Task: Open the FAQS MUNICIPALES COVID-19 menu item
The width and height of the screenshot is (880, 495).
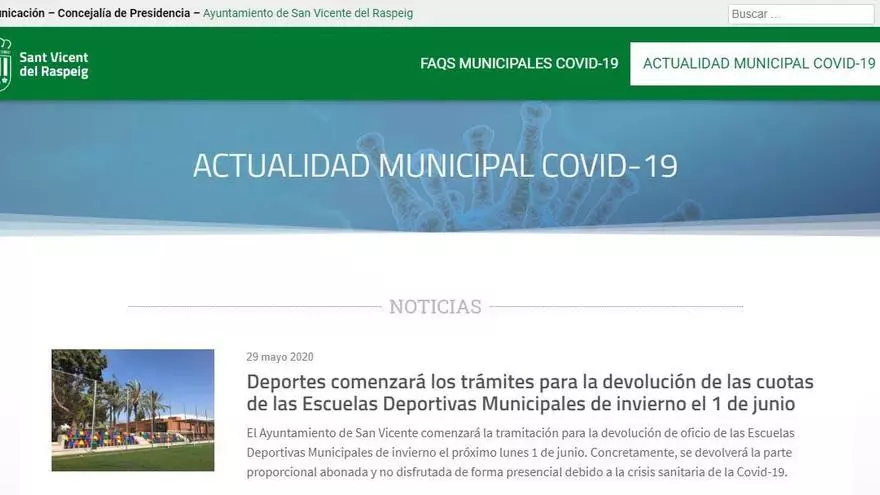Action: (x=519, y=63)
